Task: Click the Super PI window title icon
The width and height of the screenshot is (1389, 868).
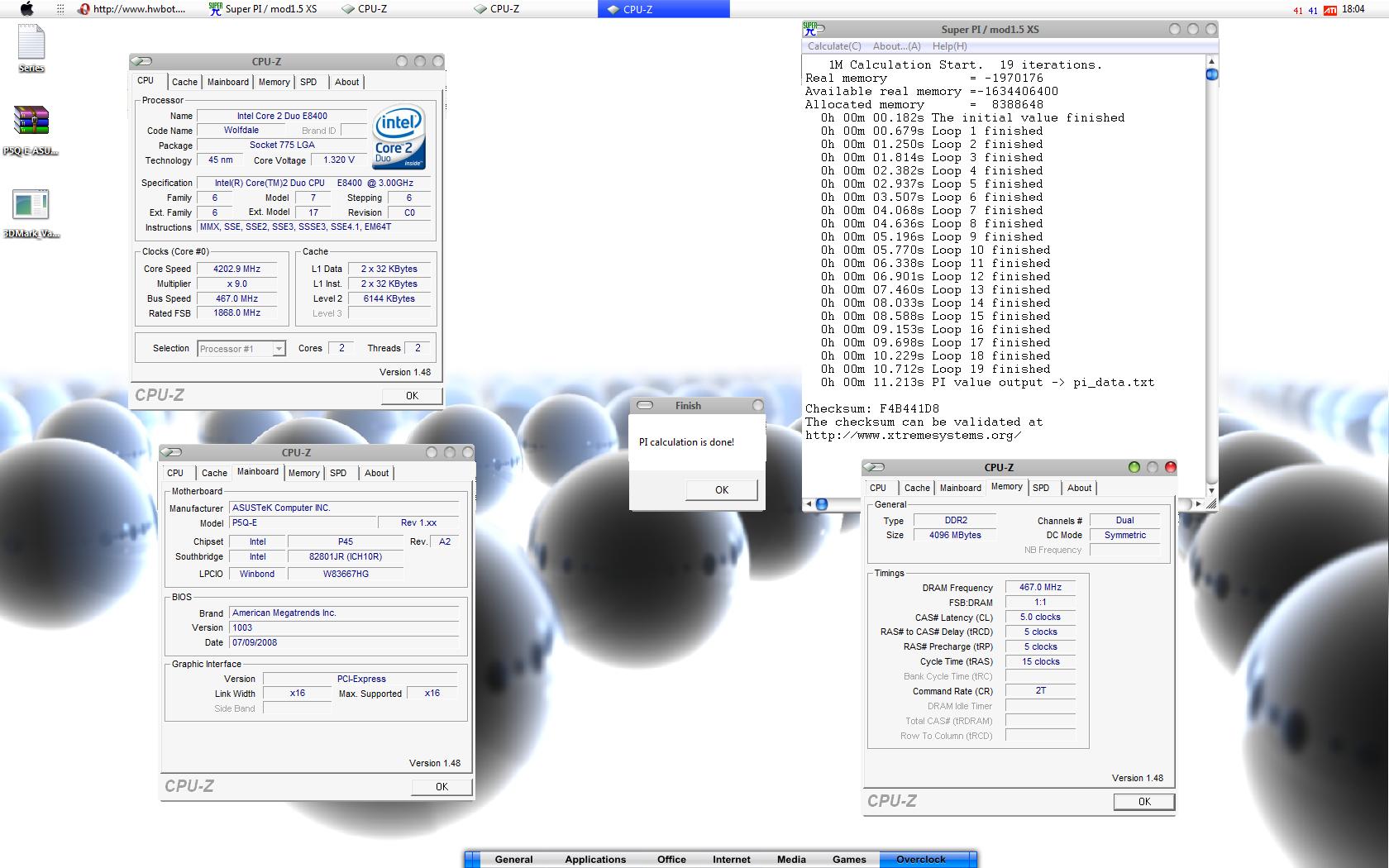Action: pyautogui.click(x=809, y=29)
